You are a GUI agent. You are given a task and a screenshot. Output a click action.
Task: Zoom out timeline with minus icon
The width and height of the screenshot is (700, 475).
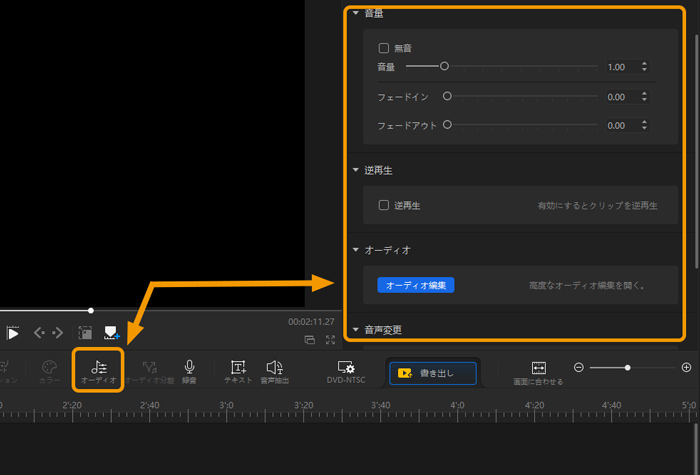tap(579, 367)
